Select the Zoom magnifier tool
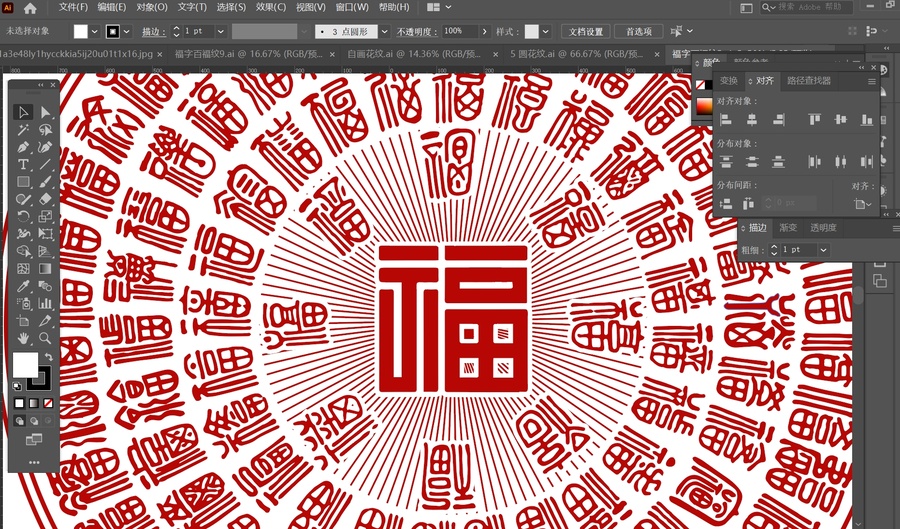Image resolution: width=900 pixels, height=529 pixels. [x=45, y=338]
